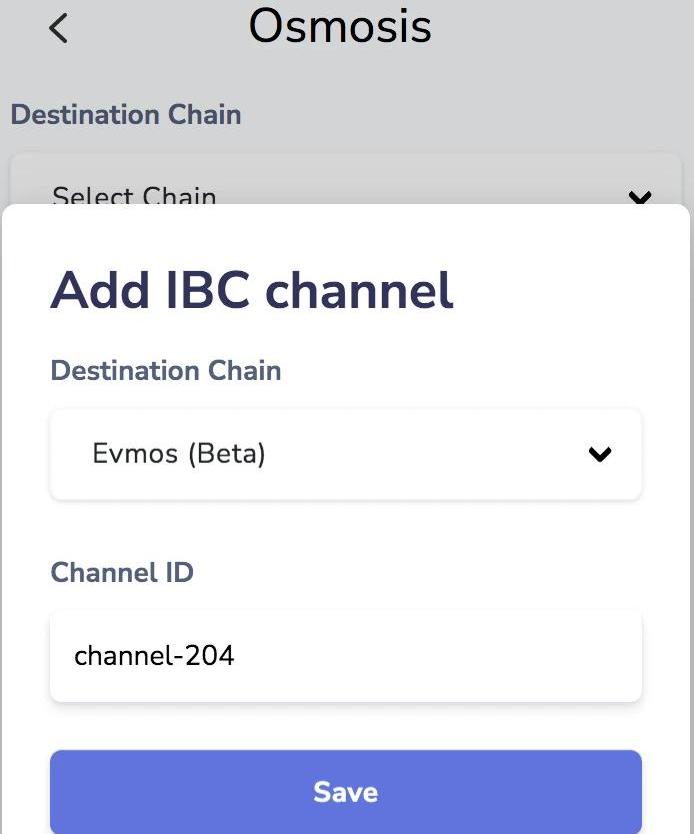
Task: Click the empty space left of Save button
Action: coord(25,792)
